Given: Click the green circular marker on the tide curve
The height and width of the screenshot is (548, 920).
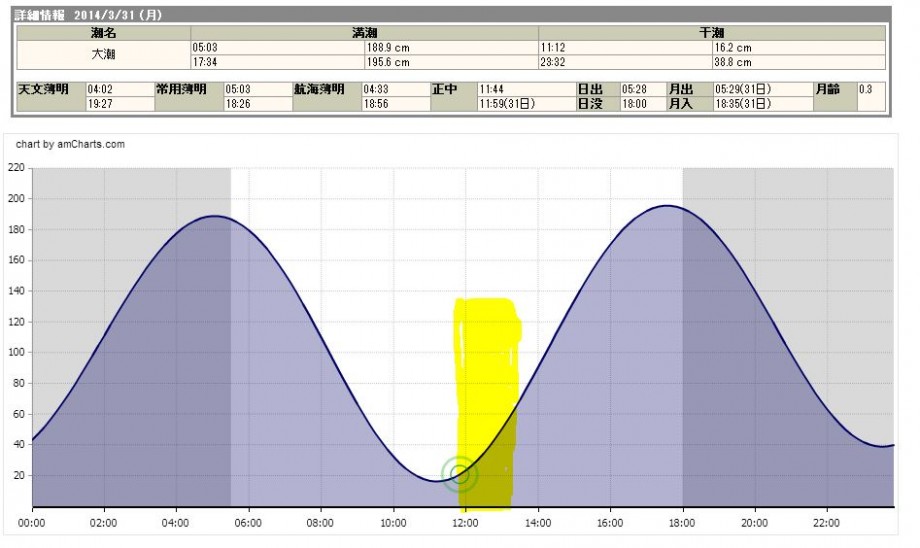Looking at the screenshot, I should (459, 474).
